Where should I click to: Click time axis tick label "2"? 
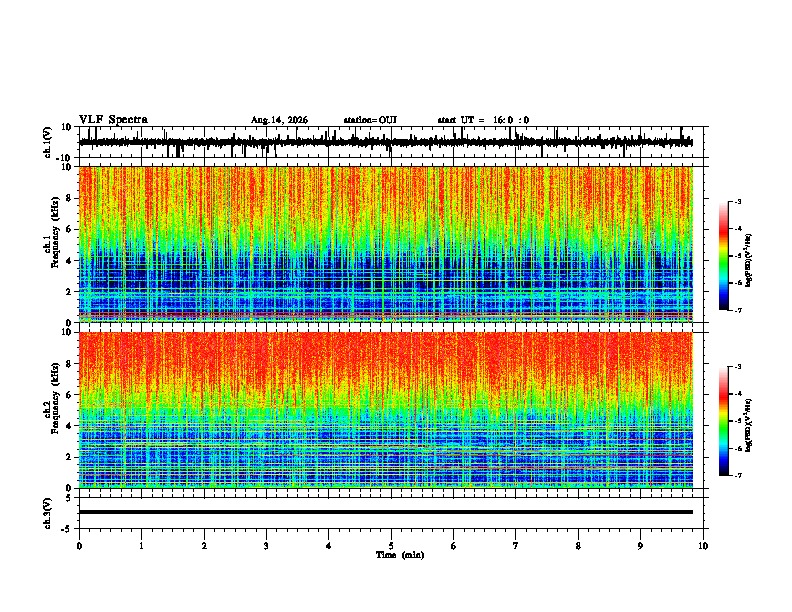tap(204, 546)
